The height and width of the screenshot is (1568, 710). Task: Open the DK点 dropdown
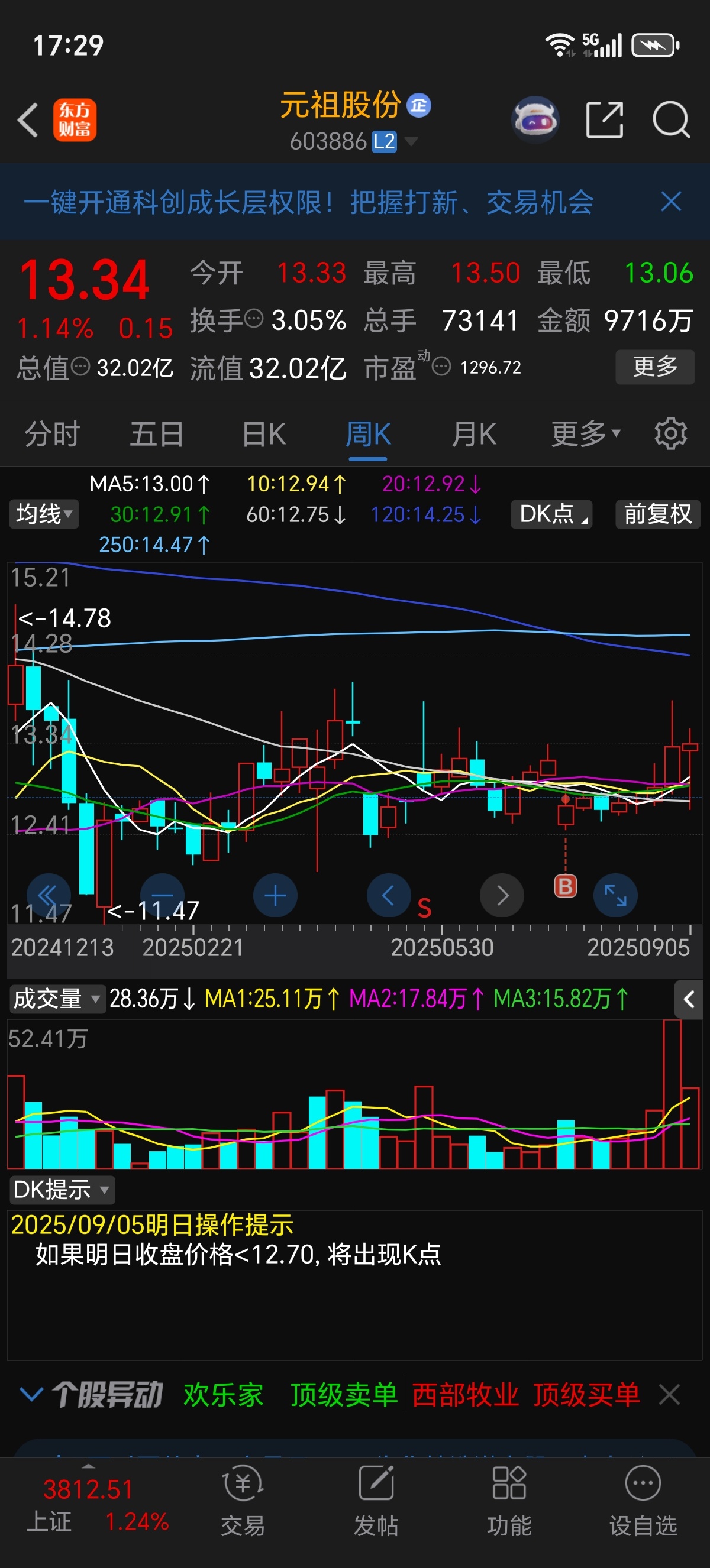pos(551,514)
